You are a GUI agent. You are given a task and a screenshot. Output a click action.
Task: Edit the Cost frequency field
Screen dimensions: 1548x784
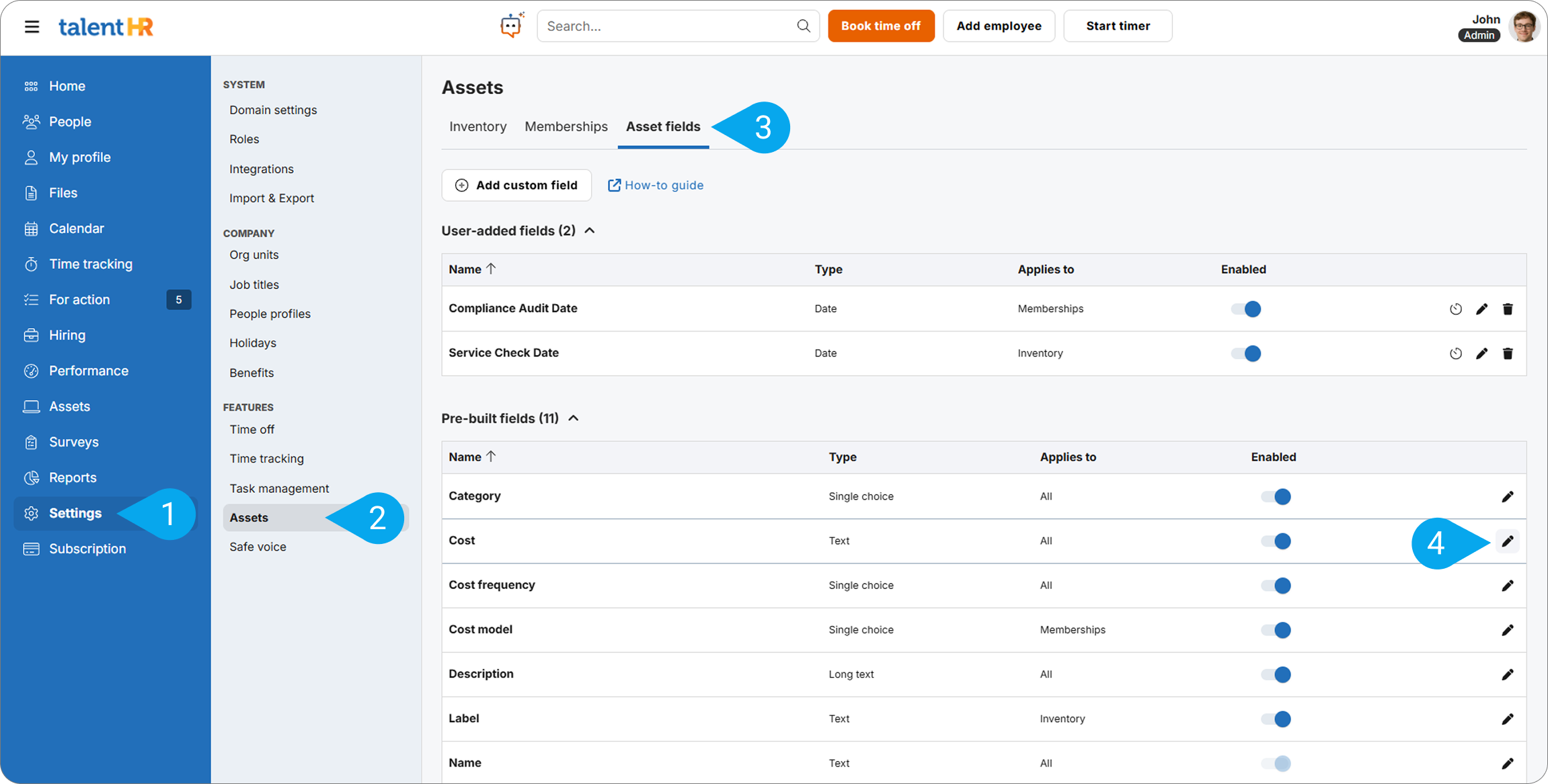click(1507, 585)
